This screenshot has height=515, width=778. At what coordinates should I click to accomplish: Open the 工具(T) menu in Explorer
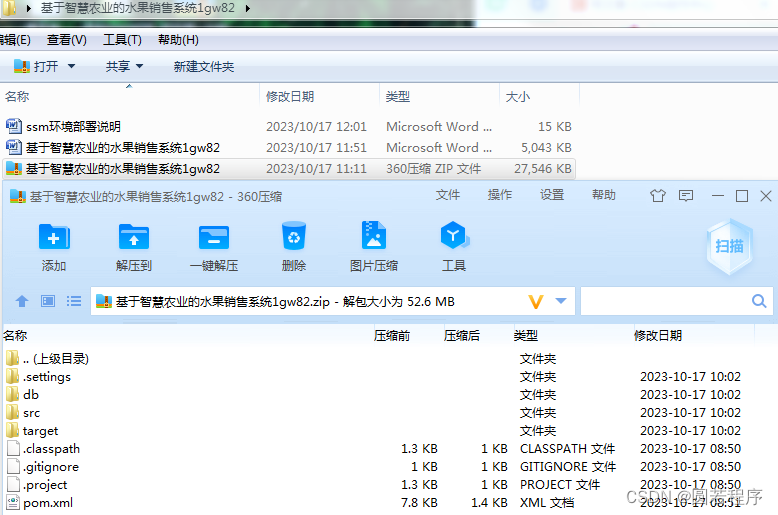pos(122,40)
